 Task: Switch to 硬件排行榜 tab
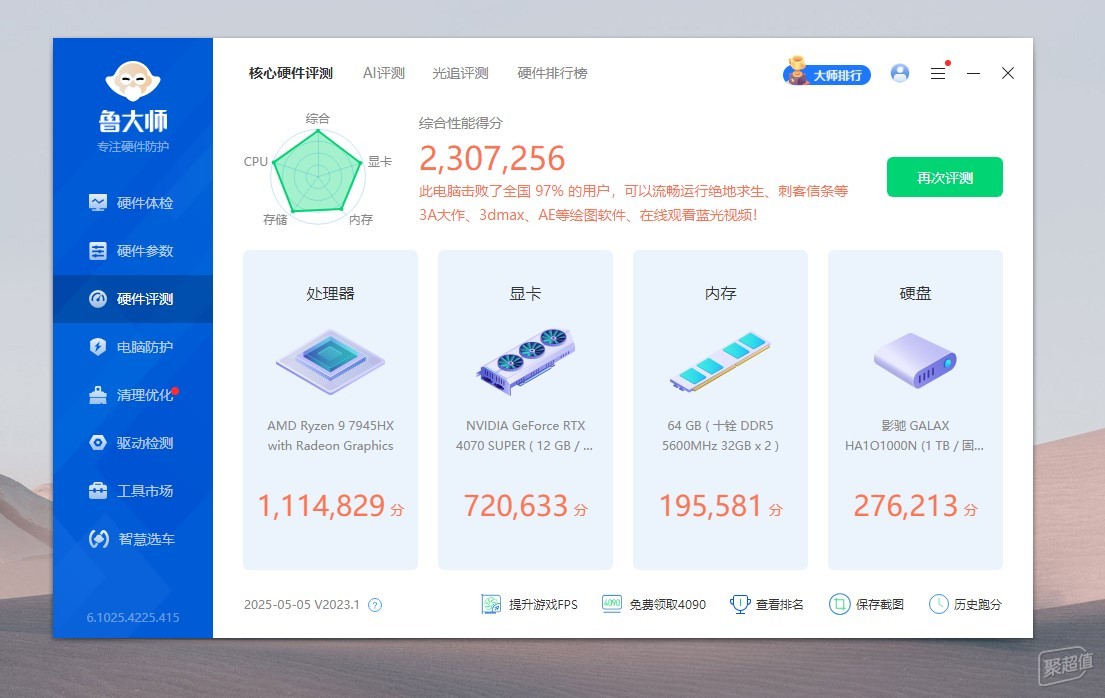[x=552, y=73]
